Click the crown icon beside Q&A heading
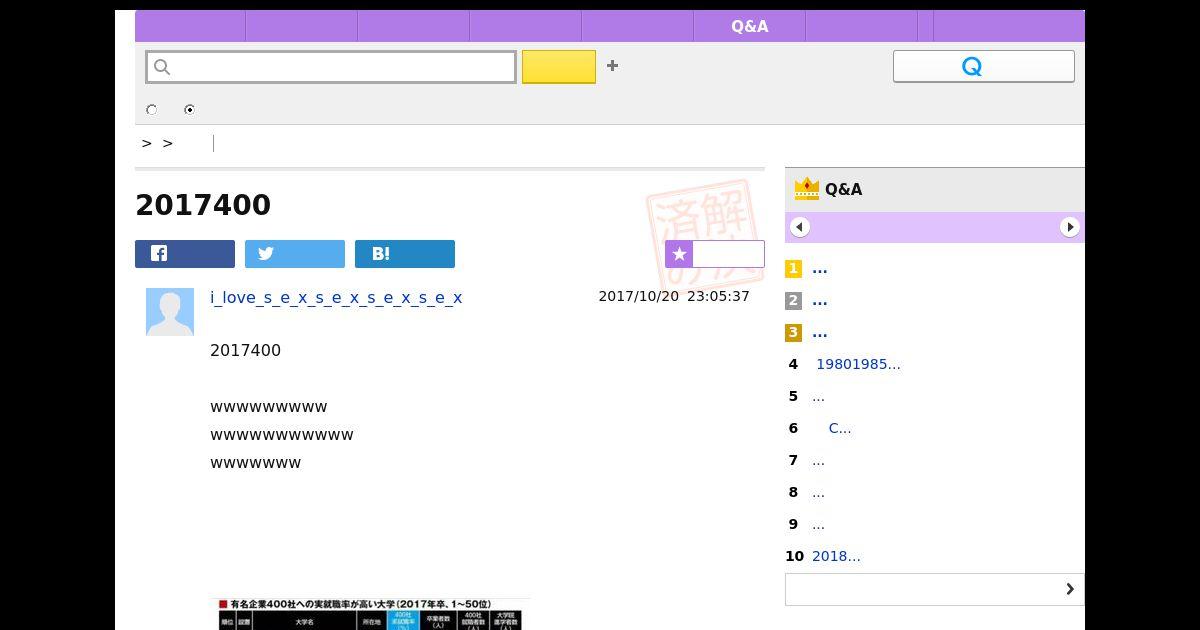The width and height of the screenshot is (1200, 630). click(x=806, y=189)
